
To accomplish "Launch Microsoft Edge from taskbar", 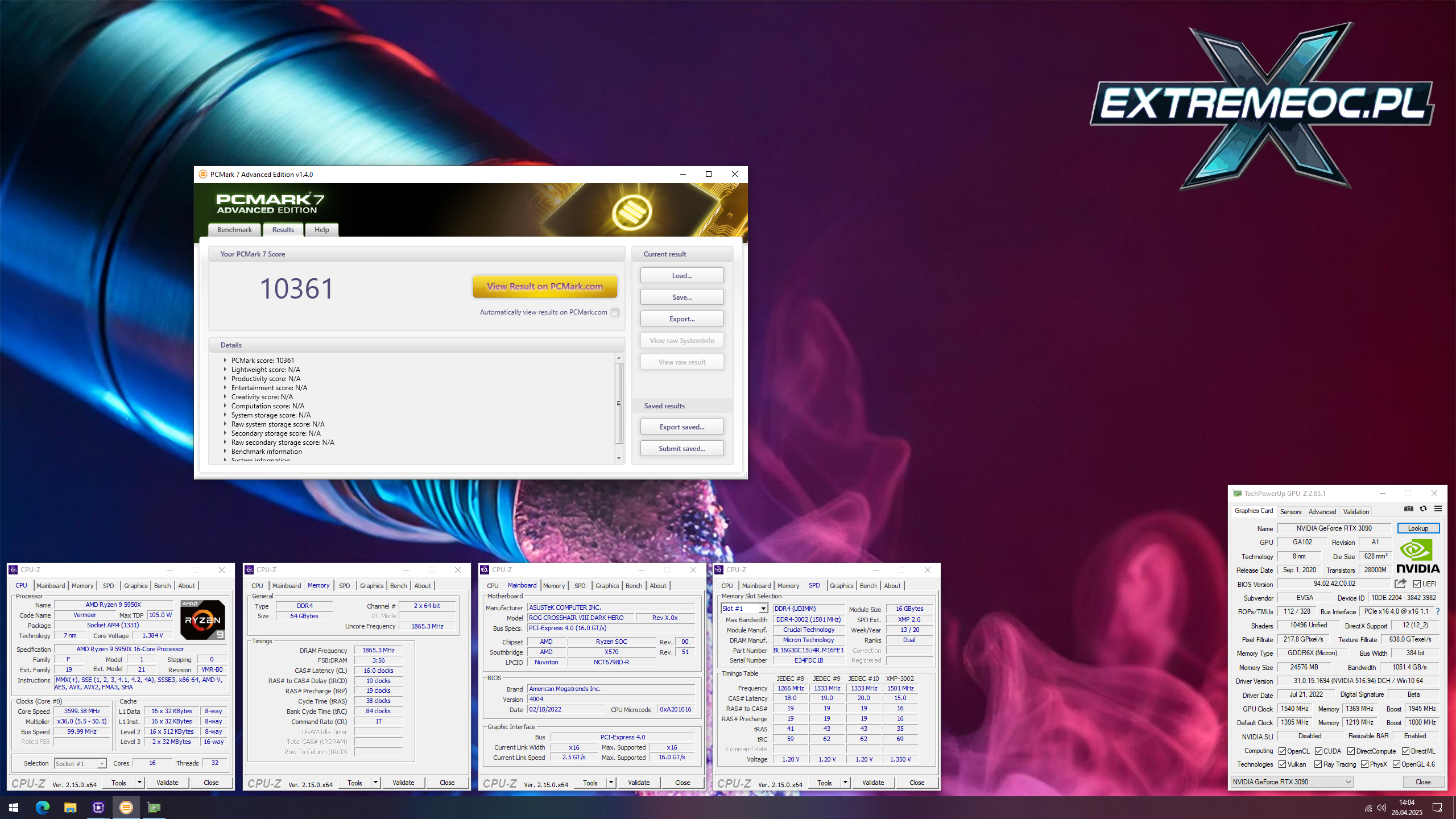I will [42, 808].
